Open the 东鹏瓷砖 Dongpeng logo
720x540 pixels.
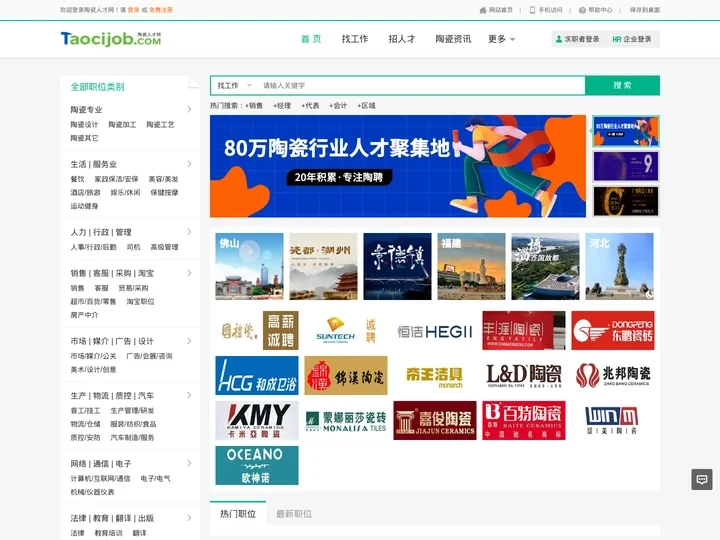(613, 330)
